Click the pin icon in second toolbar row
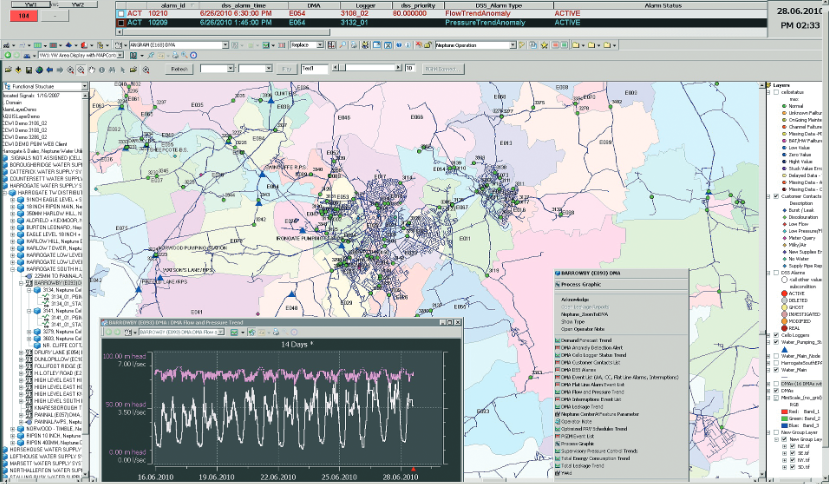This screenshot has height=484, width=829. pos(151,55)
